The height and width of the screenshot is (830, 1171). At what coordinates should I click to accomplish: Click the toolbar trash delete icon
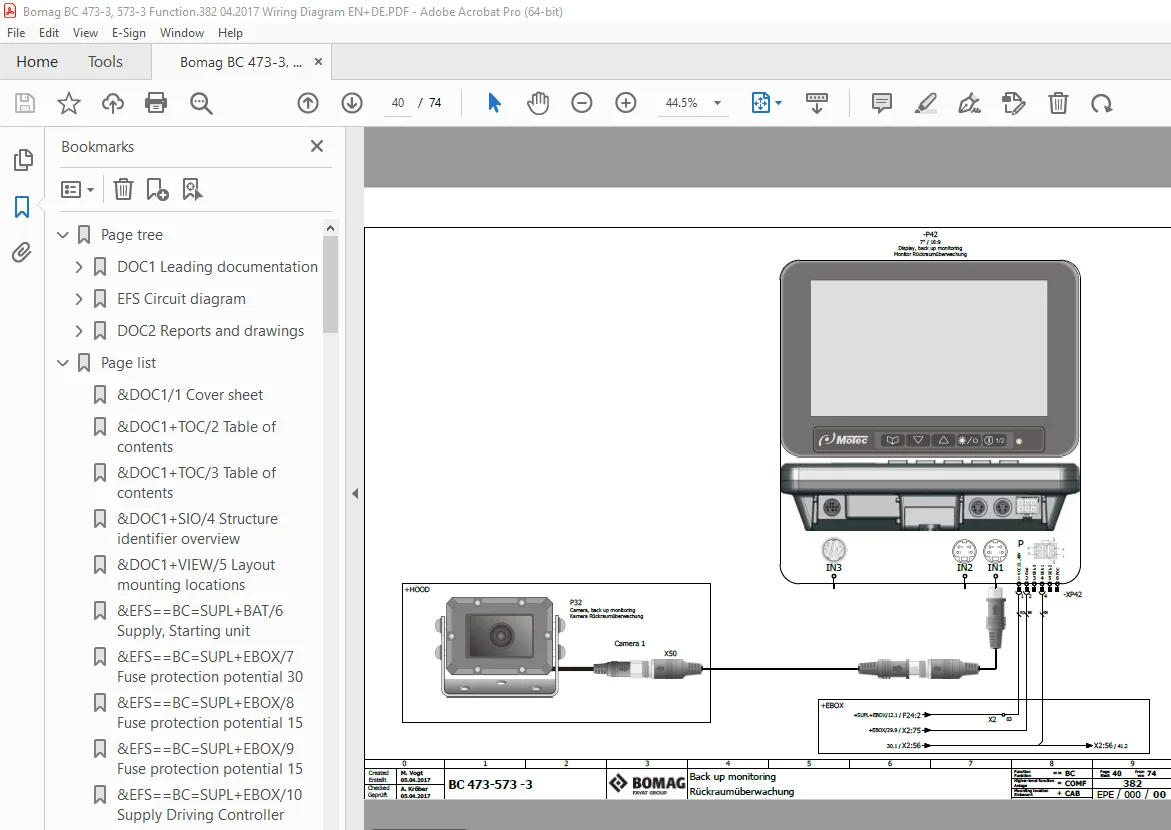[x=1058, y=103]
